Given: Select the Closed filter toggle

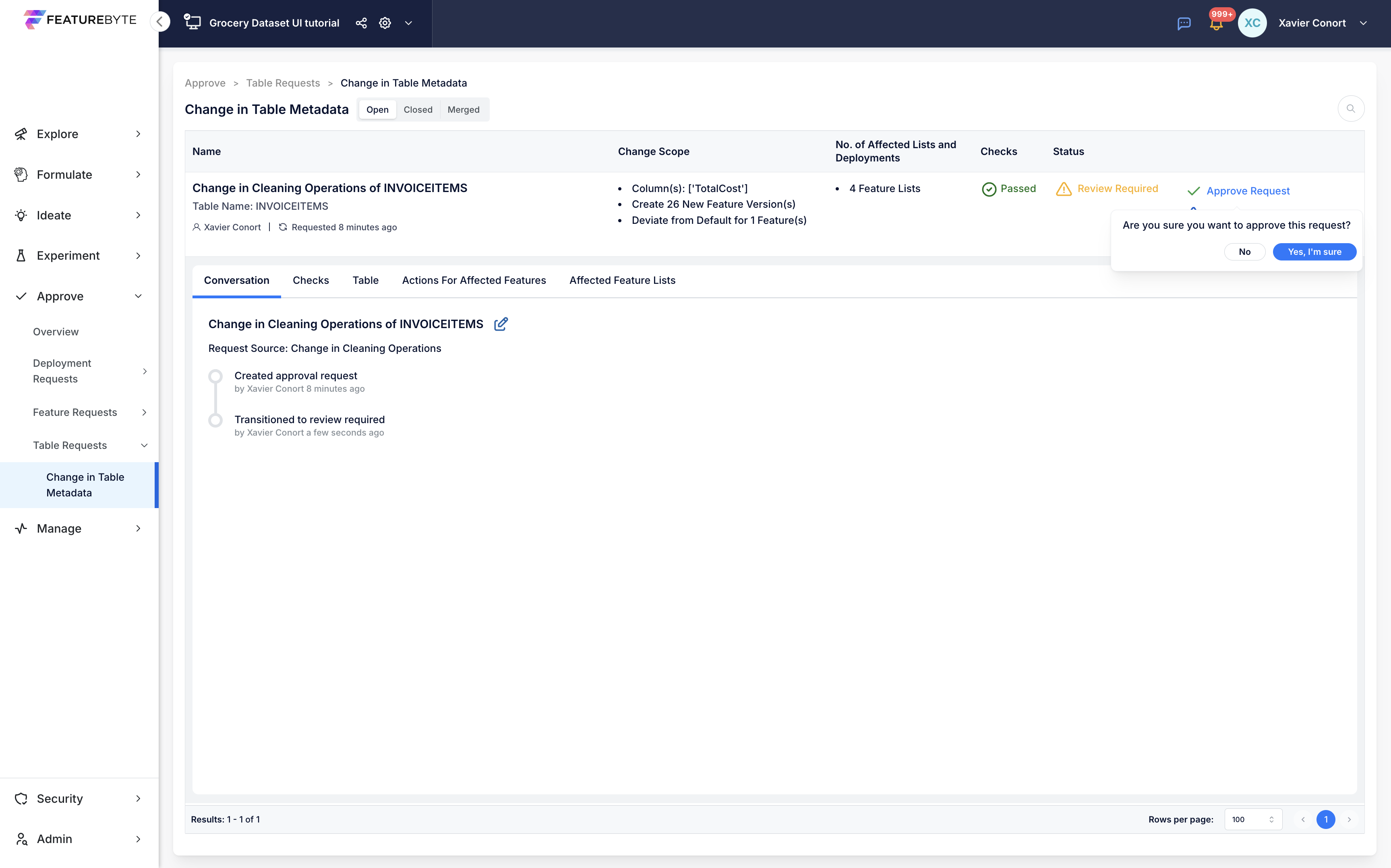Looking at the screenshot, I should tap(418, 110).
